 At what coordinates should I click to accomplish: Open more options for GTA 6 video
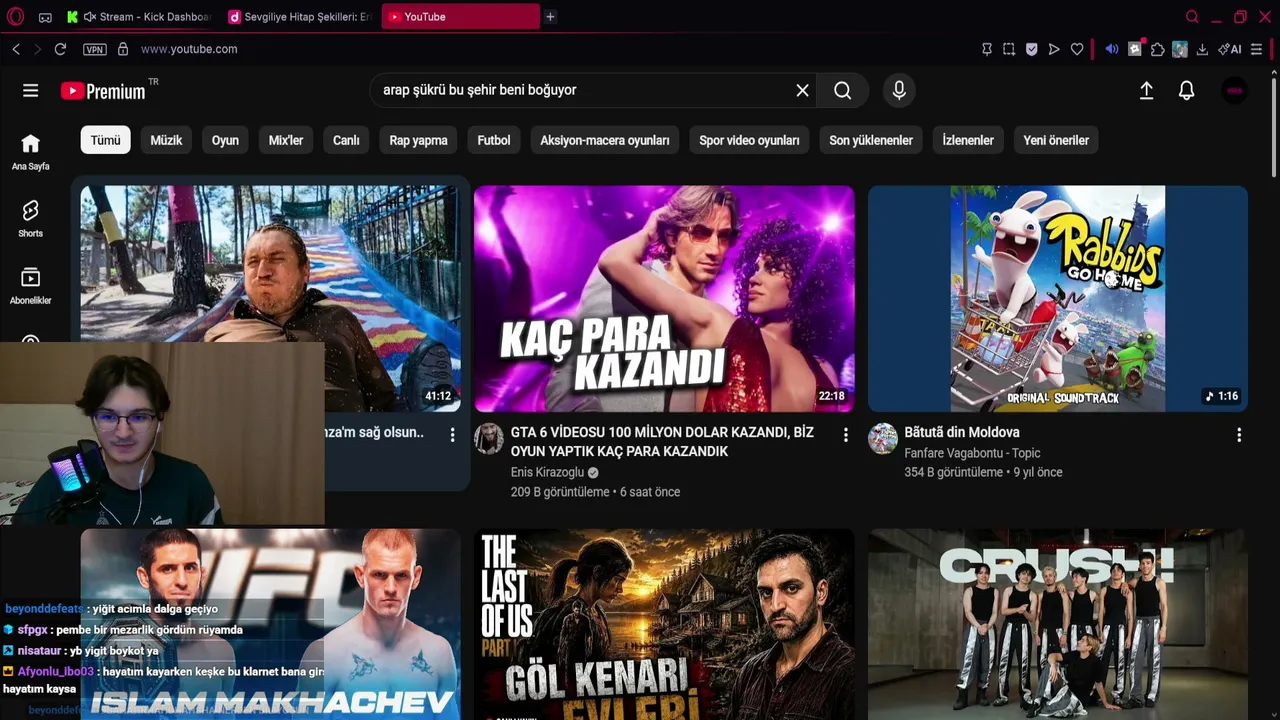click(x=845, y=435)
